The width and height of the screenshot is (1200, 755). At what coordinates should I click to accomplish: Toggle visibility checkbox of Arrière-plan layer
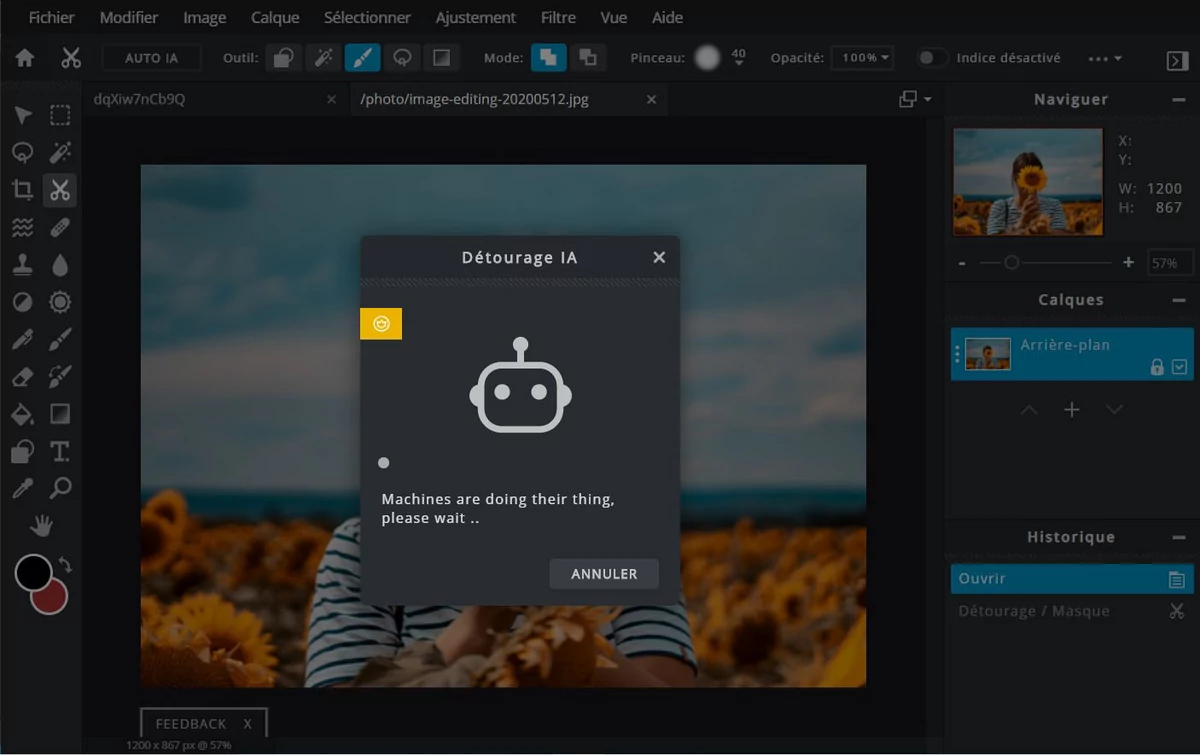coord(1180,367)
